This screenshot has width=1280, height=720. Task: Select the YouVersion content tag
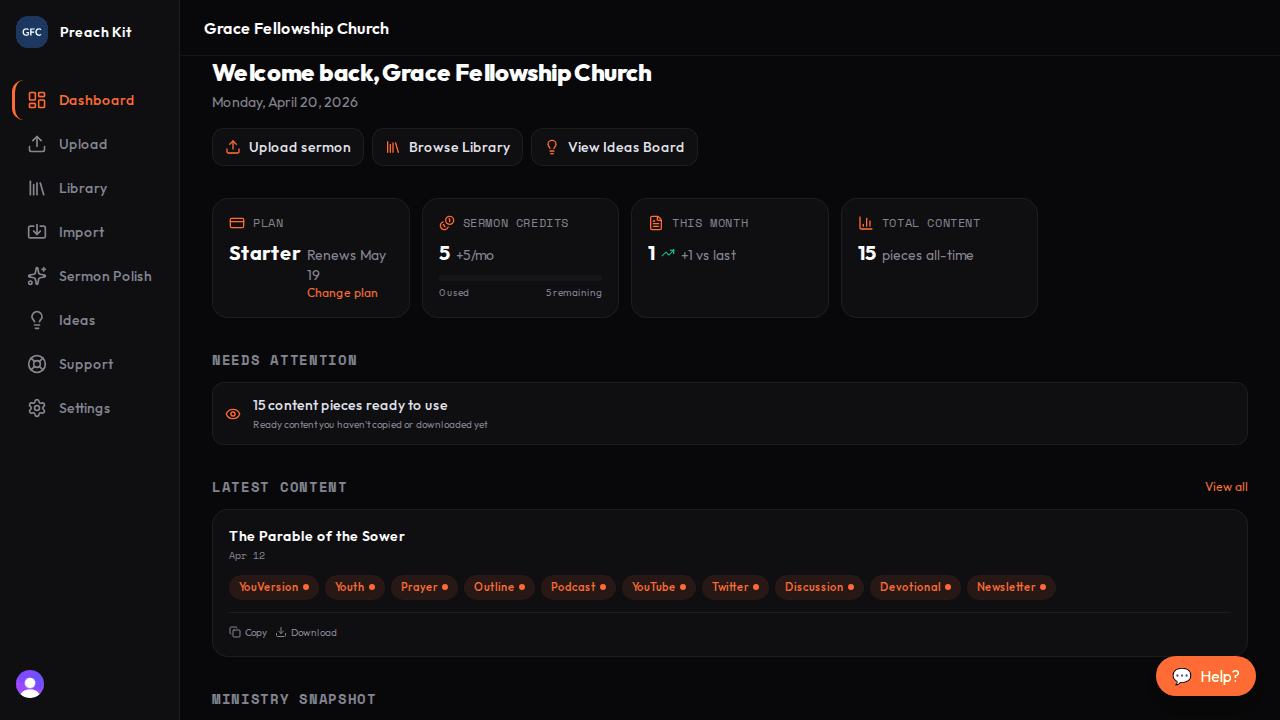click(x=273, y=587)
